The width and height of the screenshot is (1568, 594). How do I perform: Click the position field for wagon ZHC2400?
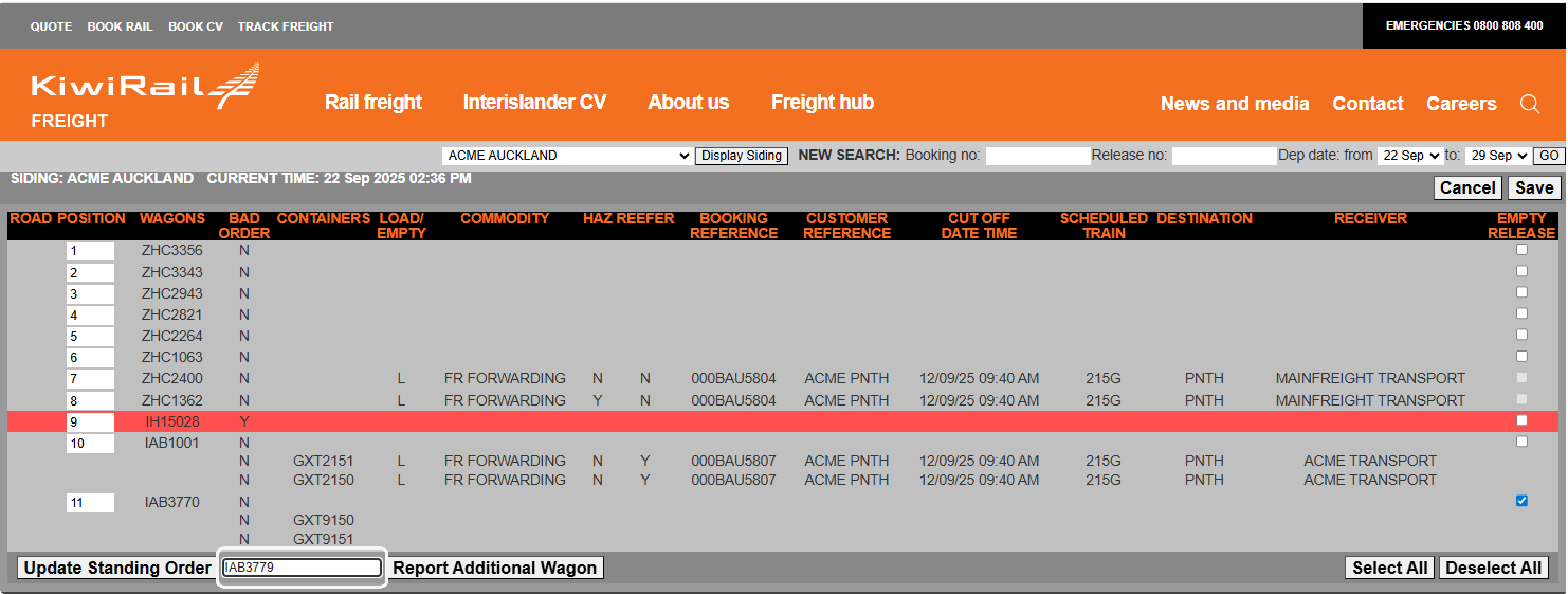coord(90,379)
